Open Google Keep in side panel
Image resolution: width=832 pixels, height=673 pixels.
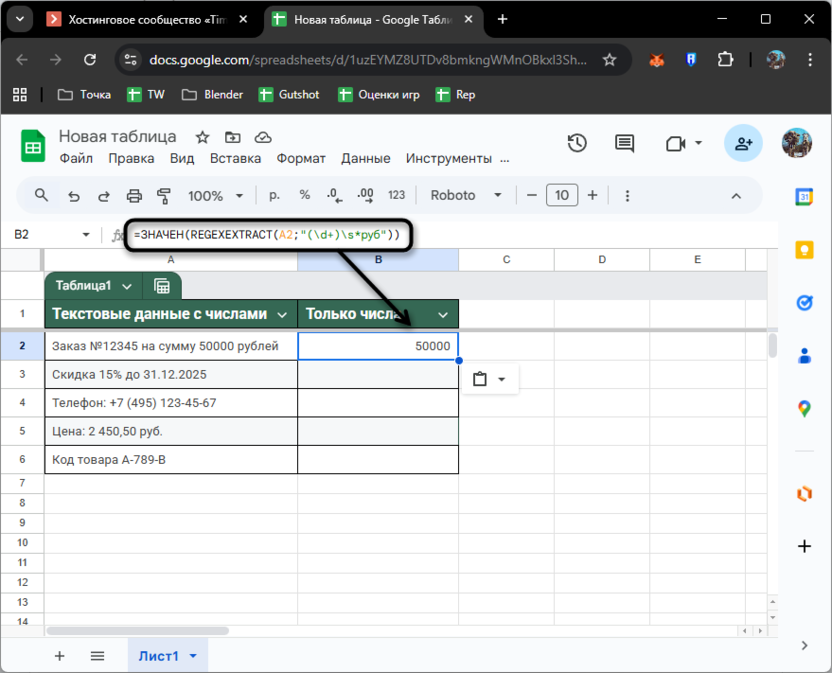[x=804, y=250]
